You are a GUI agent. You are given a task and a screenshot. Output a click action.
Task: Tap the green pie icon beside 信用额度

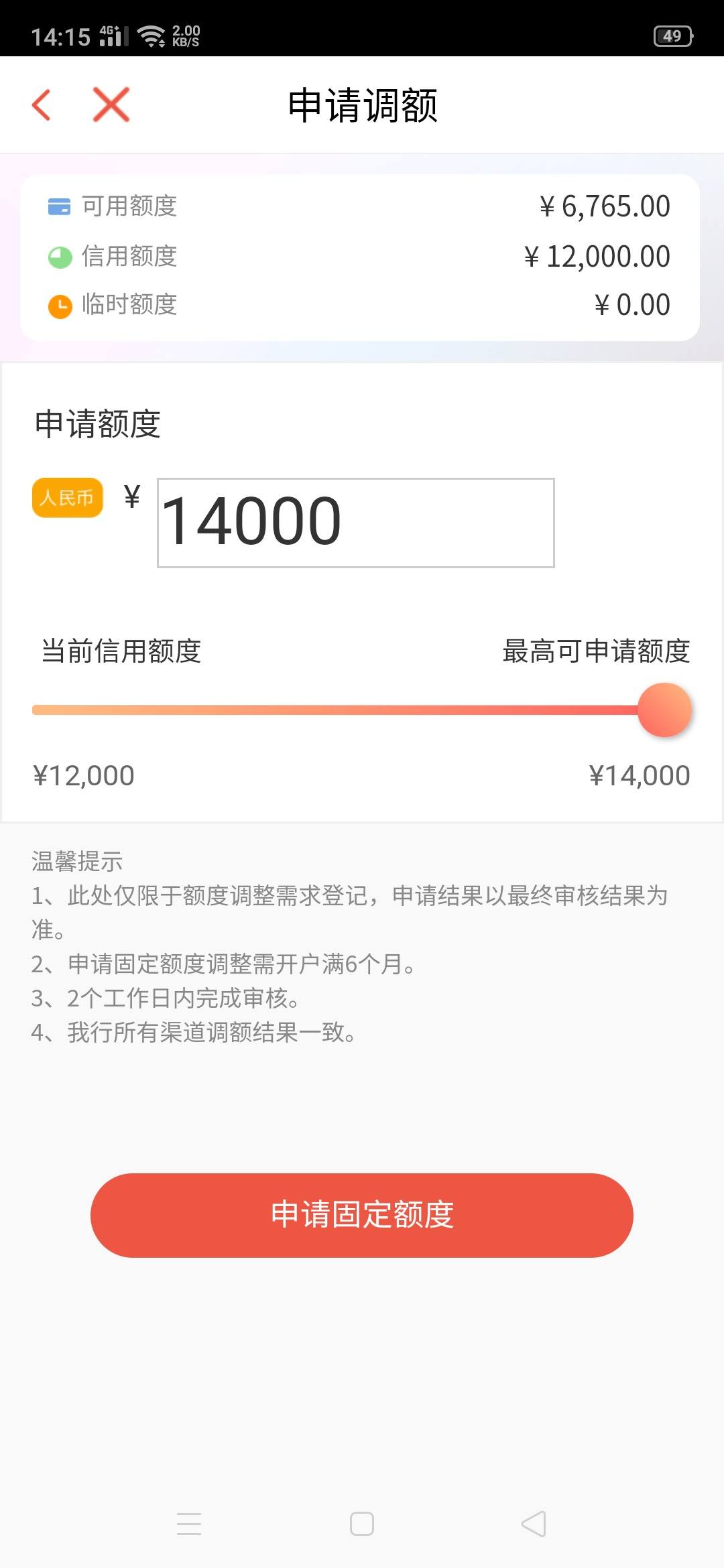60,257
